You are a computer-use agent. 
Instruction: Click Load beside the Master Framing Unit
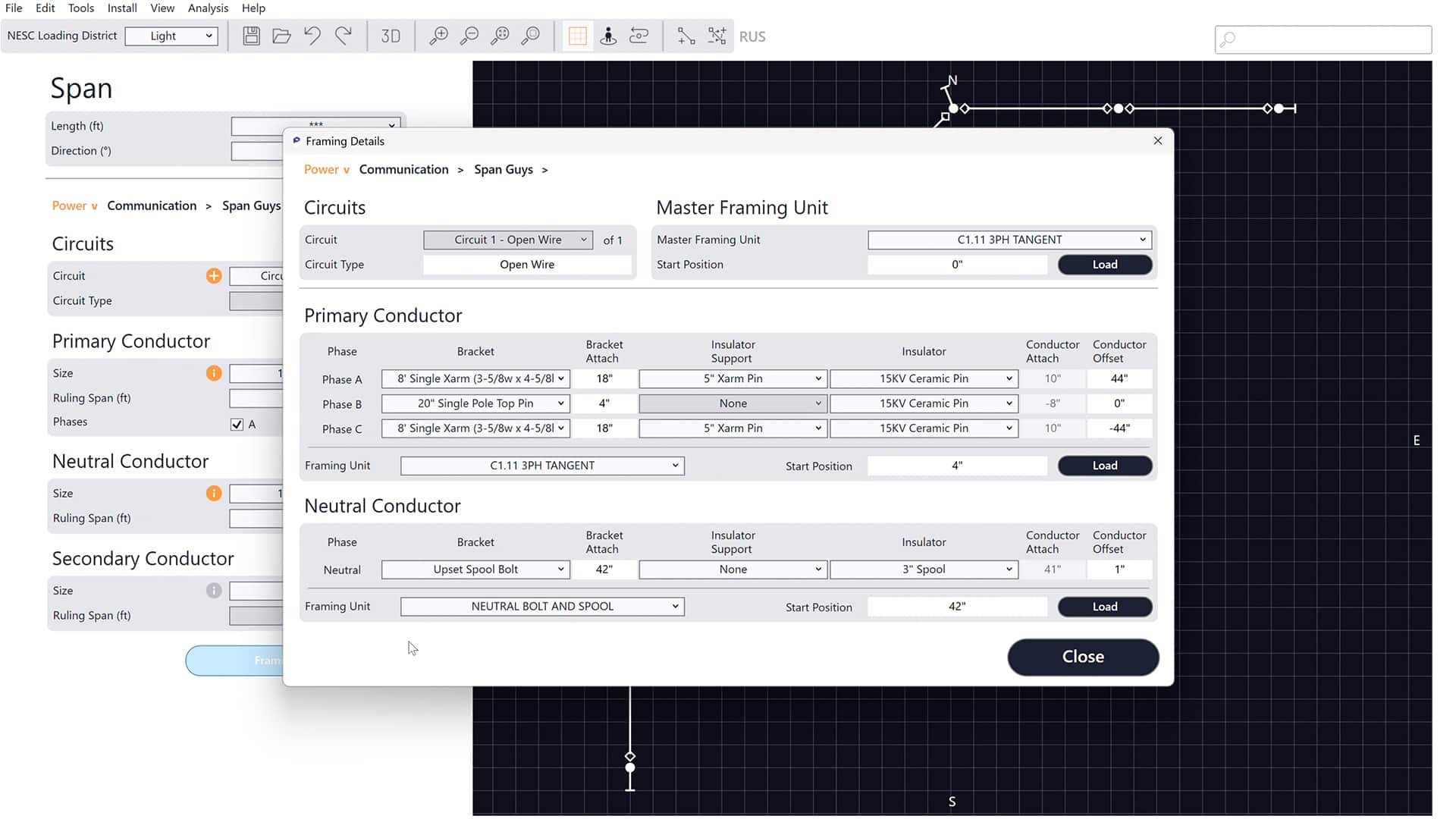[x=1104, y=265]
